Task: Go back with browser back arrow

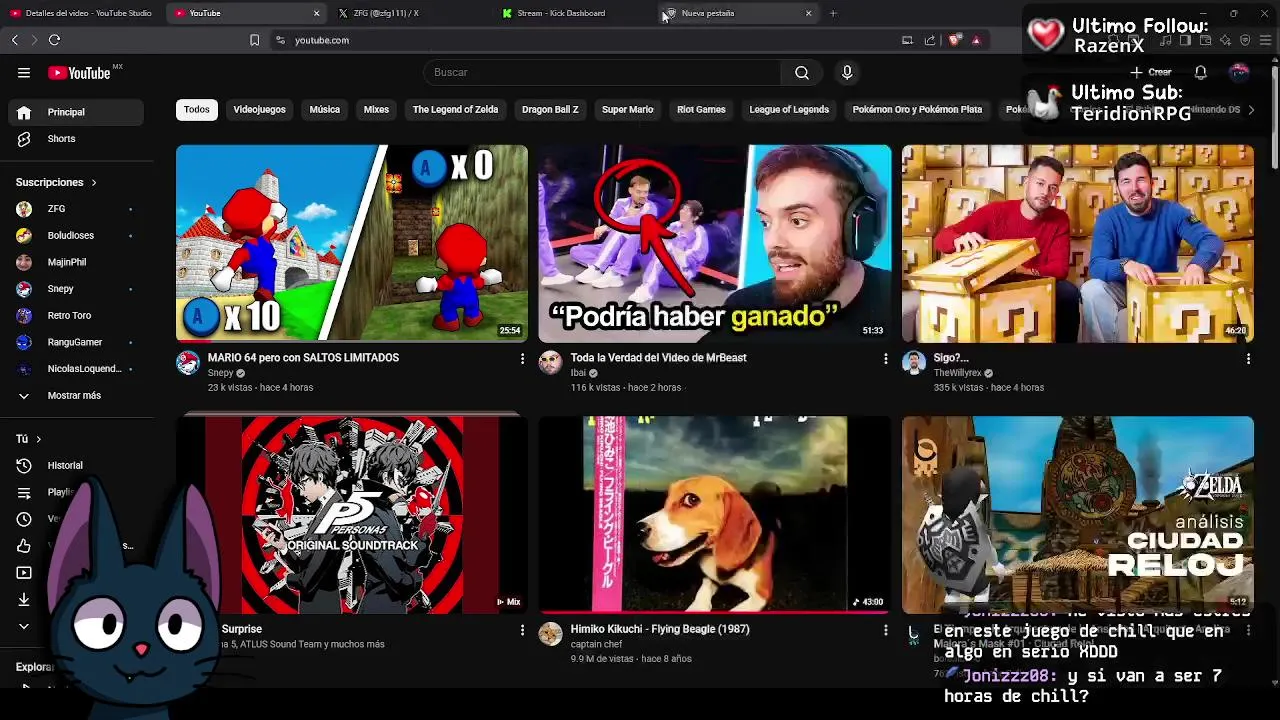Action: [x=14, y=40]
